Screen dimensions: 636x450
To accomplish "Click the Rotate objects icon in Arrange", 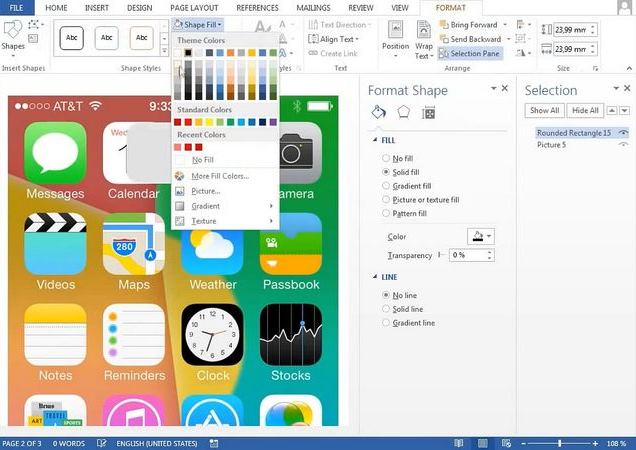I will (522, 53).
